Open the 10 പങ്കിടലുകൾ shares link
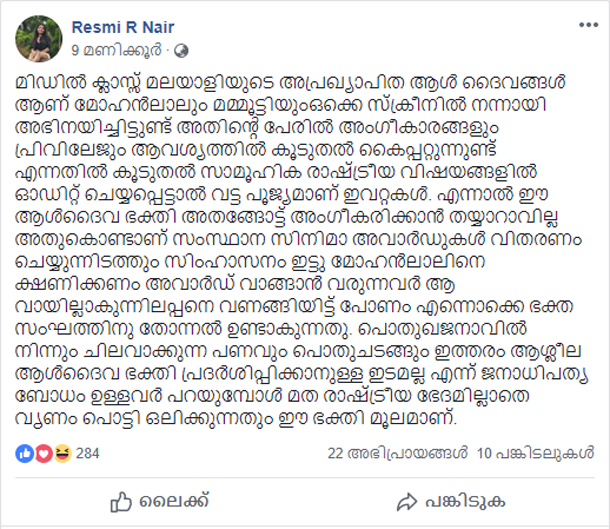Screen dimensions: 610x529 click(536, 454)
